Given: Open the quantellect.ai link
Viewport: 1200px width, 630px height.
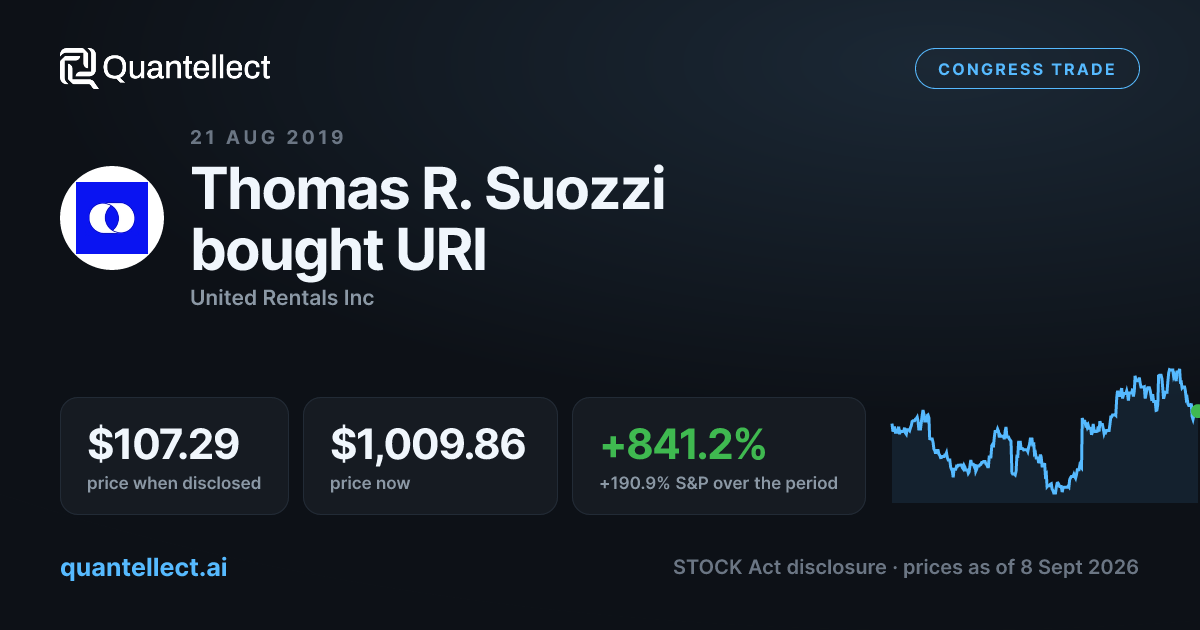Looking at the screenshot, I should pos(144,567).
